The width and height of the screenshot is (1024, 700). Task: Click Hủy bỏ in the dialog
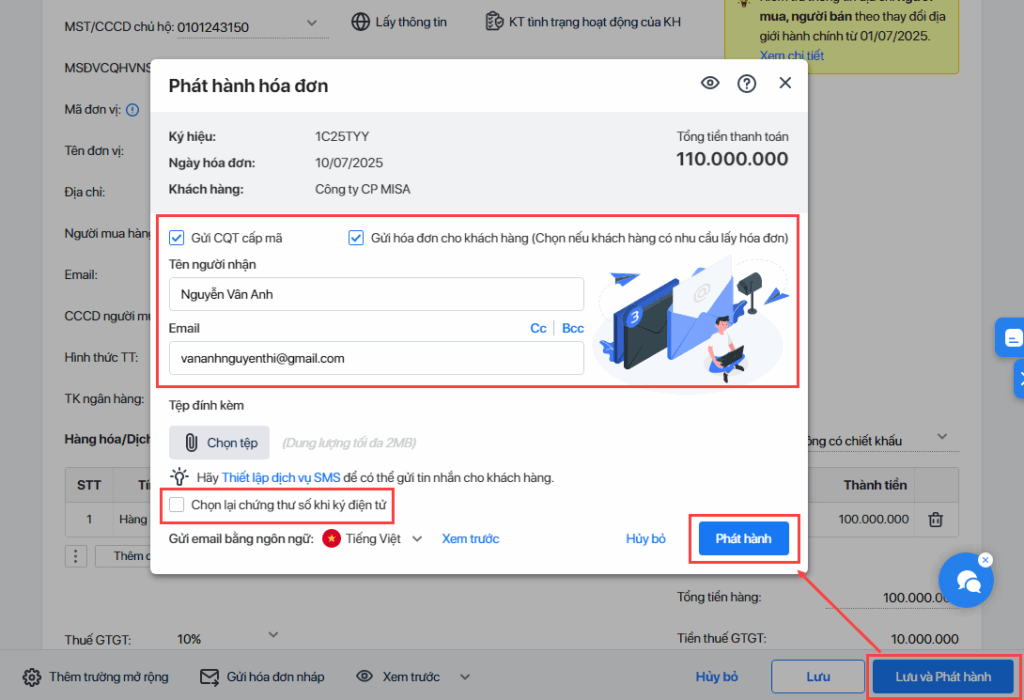click(645, 539)
